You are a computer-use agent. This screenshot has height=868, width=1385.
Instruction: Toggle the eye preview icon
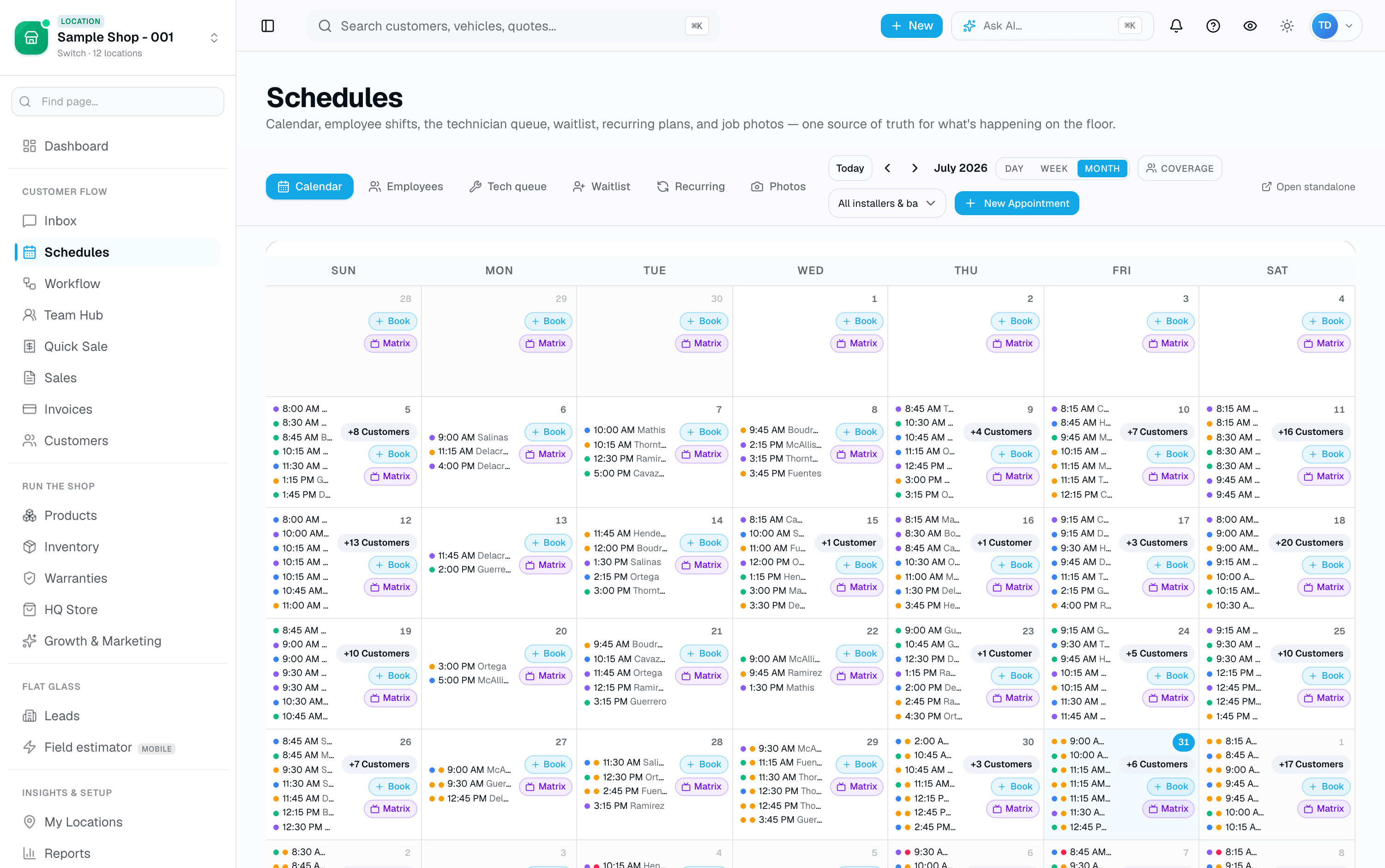coord(1250,26)
